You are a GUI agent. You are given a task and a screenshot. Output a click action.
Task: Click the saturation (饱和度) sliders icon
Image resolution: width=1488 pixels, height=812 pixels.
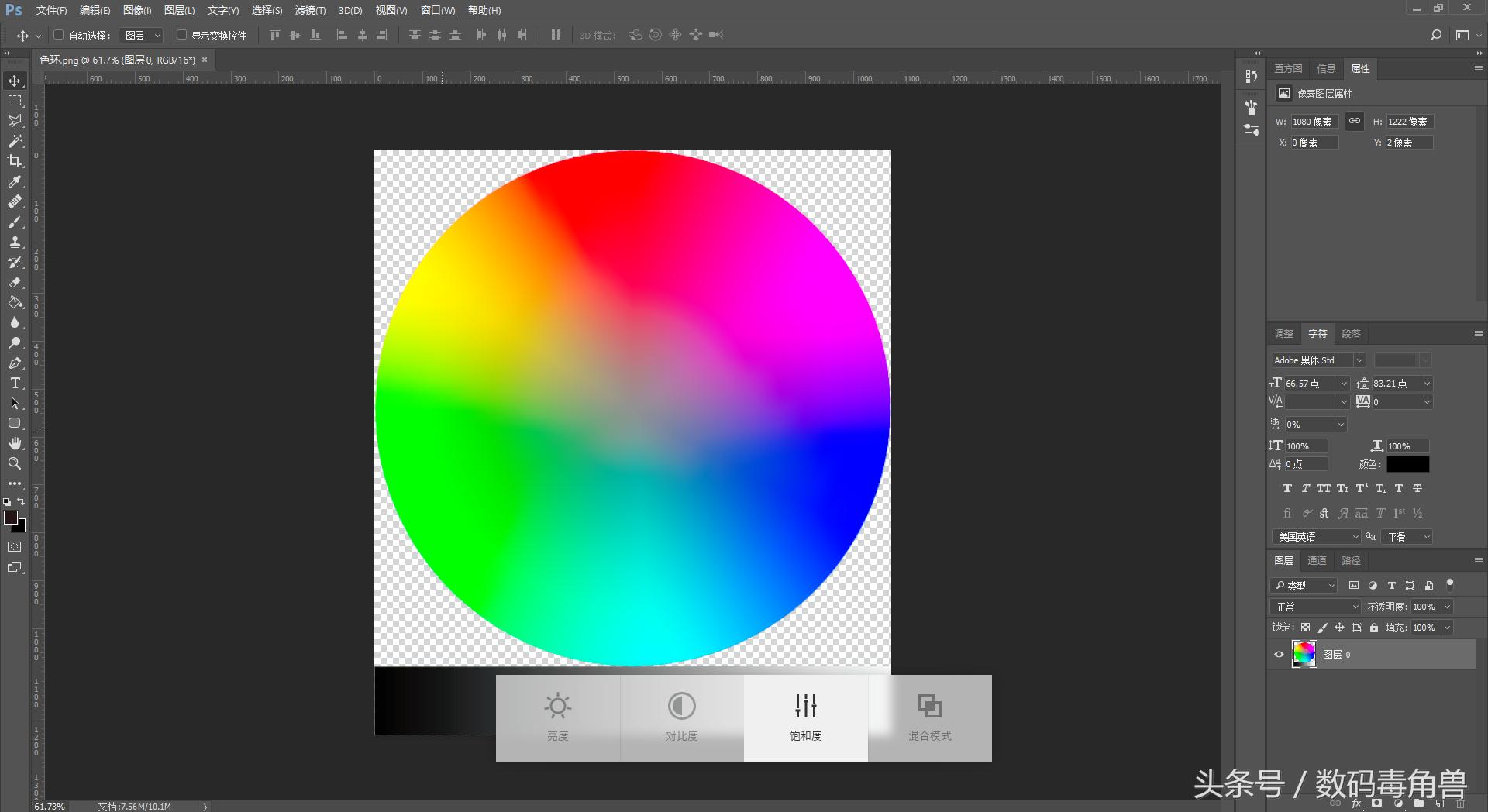[805, 706]
